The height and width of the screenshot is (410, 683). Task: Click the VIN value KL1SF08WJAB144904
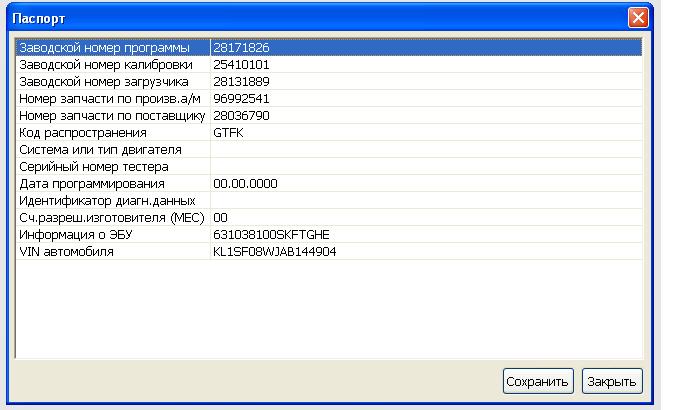(x=275, y=252)
